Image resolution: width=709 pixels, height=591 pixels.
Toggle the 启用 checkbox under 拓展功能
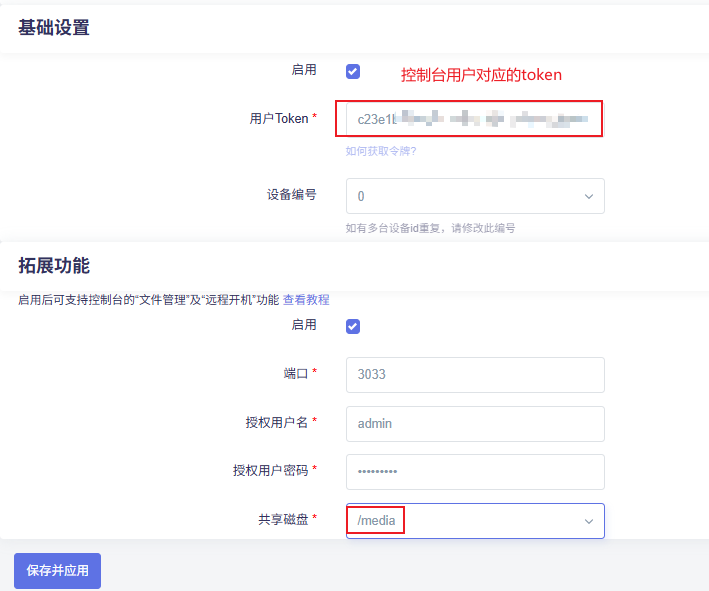click(x=353, y=326)
